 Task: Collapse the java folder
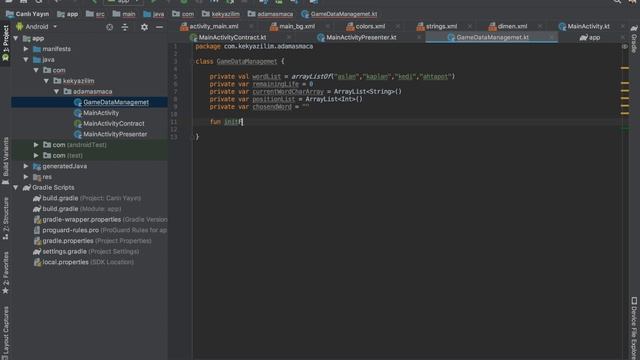pos(26,60)
